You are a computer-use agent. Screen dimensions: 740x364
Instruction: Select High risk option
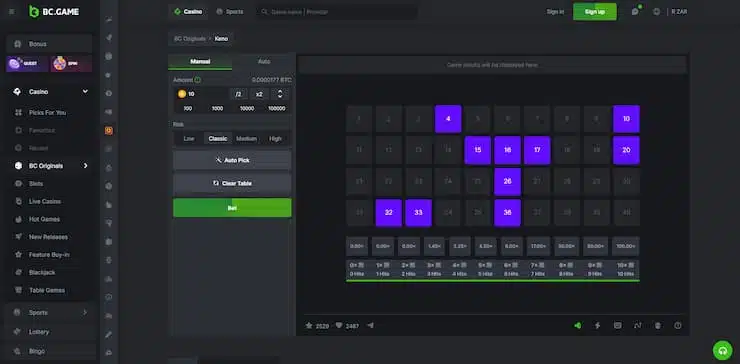[x=275, y=138]
